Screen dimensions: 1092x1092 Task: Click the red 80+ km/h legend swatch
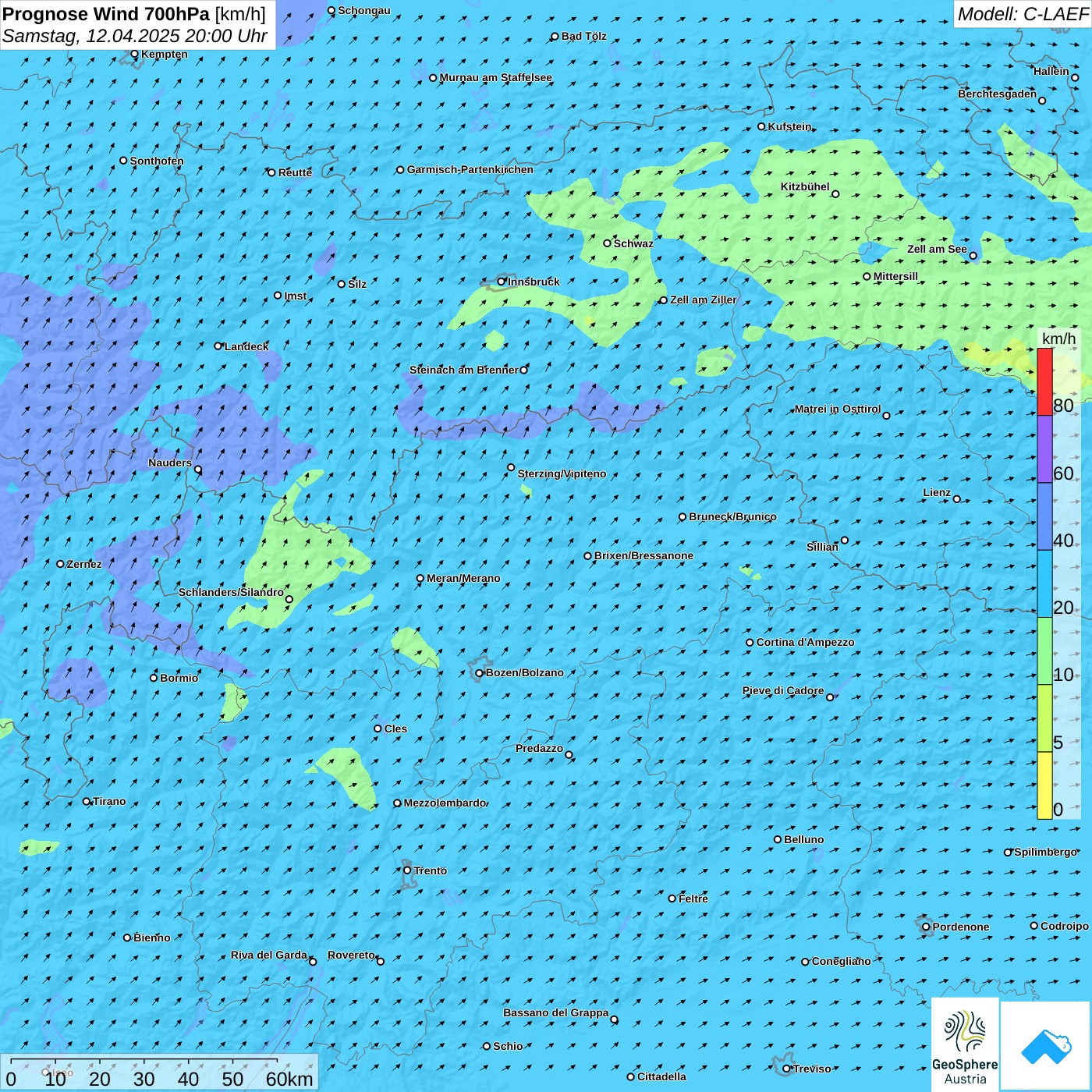1044,381
